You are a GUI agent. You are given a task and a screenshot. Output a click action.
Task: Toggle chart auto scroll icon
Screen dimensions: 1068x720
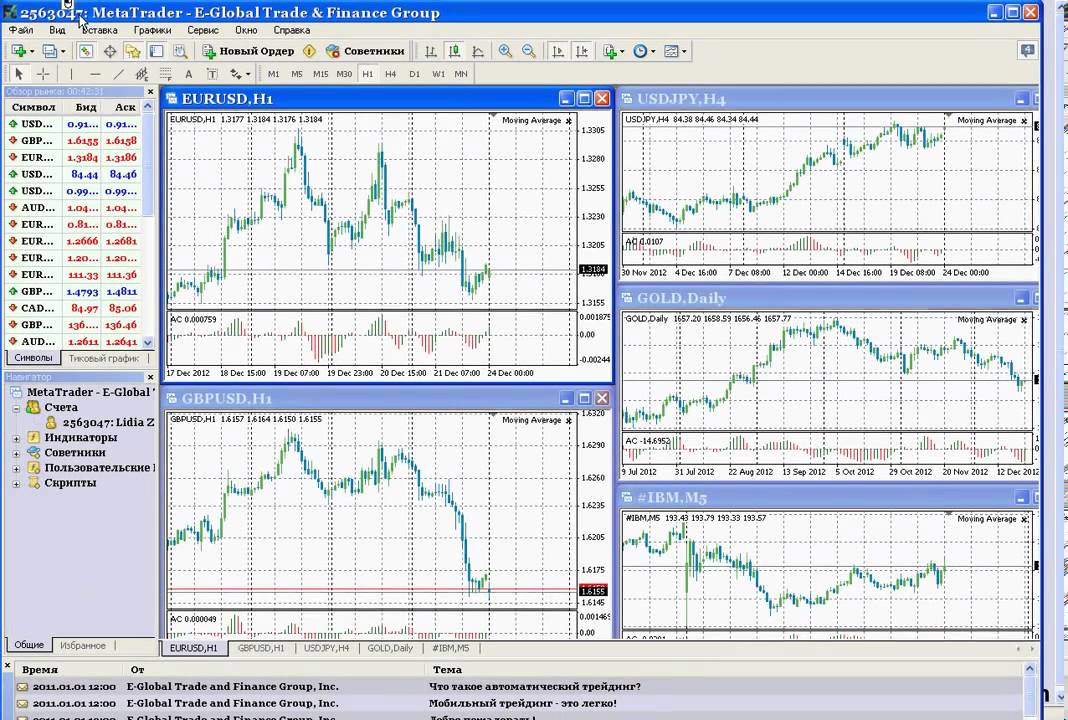558,51
